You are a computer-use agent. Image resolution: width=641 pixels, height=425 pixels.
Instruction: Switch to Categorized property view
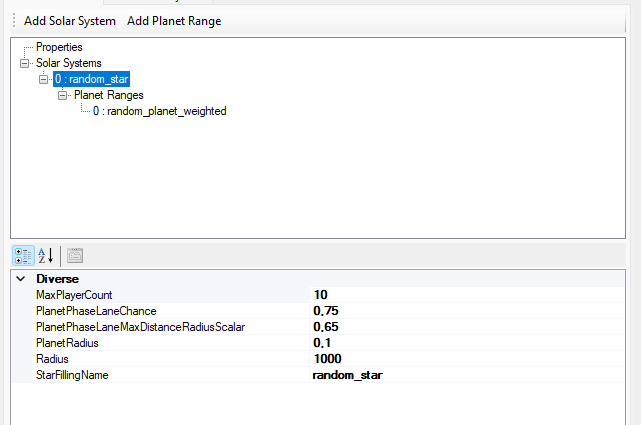tap(23, 256)
